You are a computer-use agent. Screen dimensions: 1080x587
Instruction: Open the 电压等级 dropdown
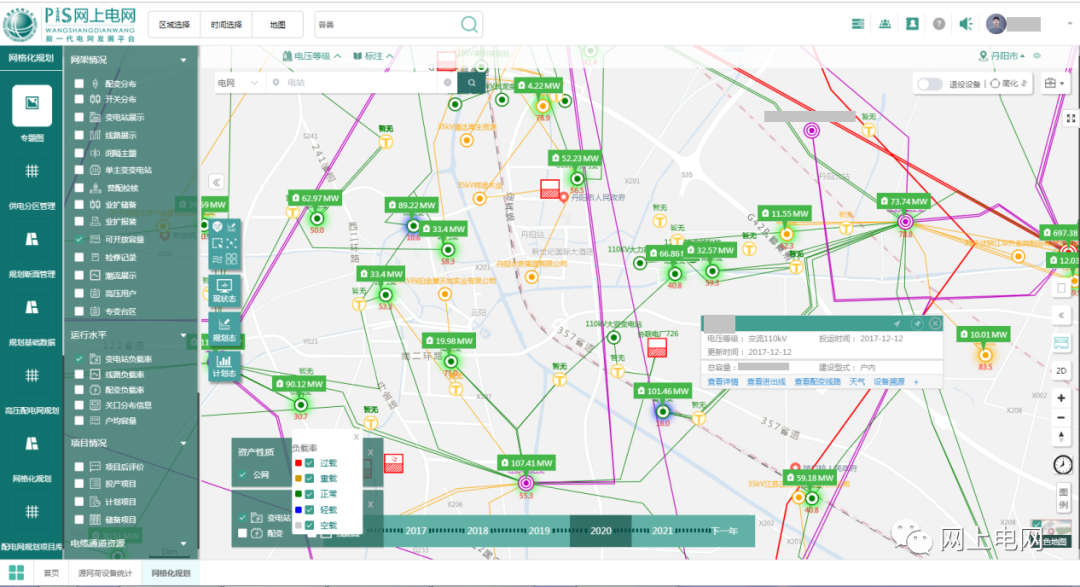tap(312, 56)
